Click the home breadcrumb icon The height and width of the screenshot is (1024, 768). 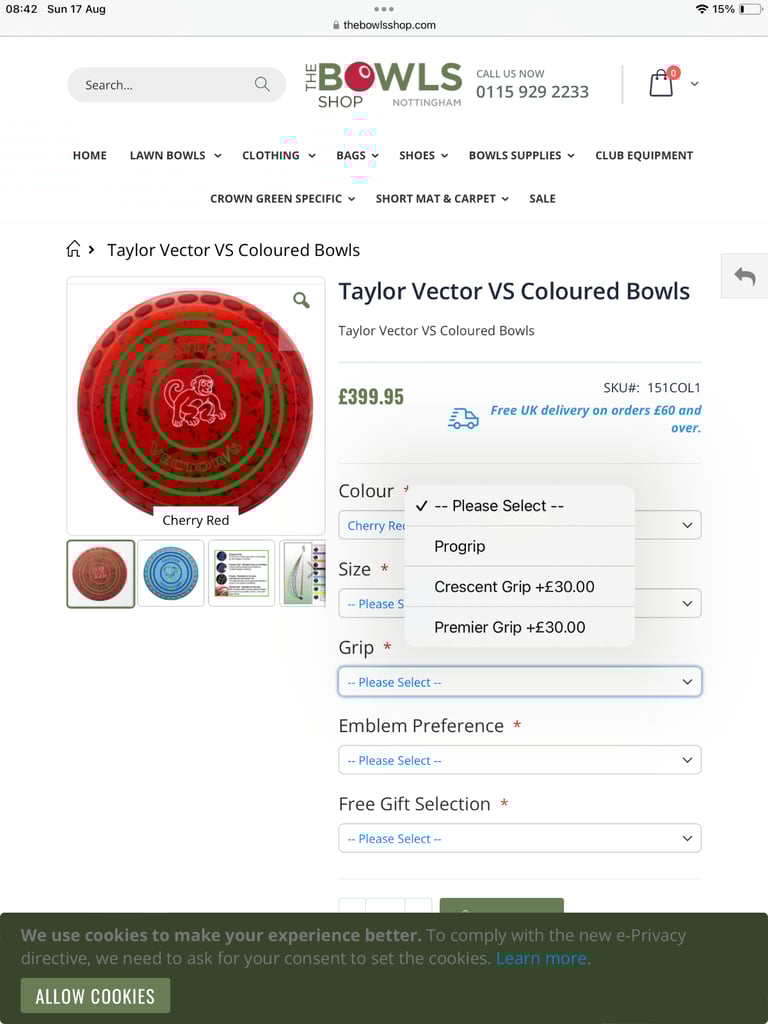73,249
